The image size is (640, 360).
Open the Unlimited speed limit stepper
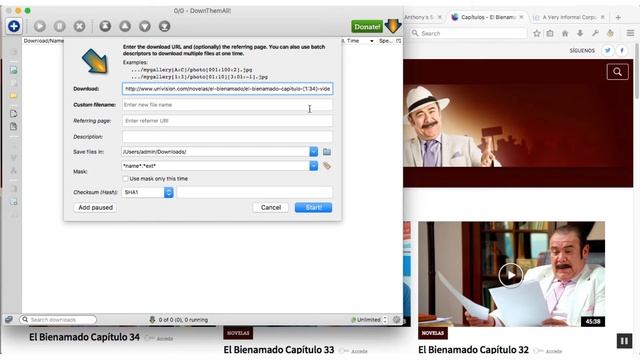pos(385,320)
